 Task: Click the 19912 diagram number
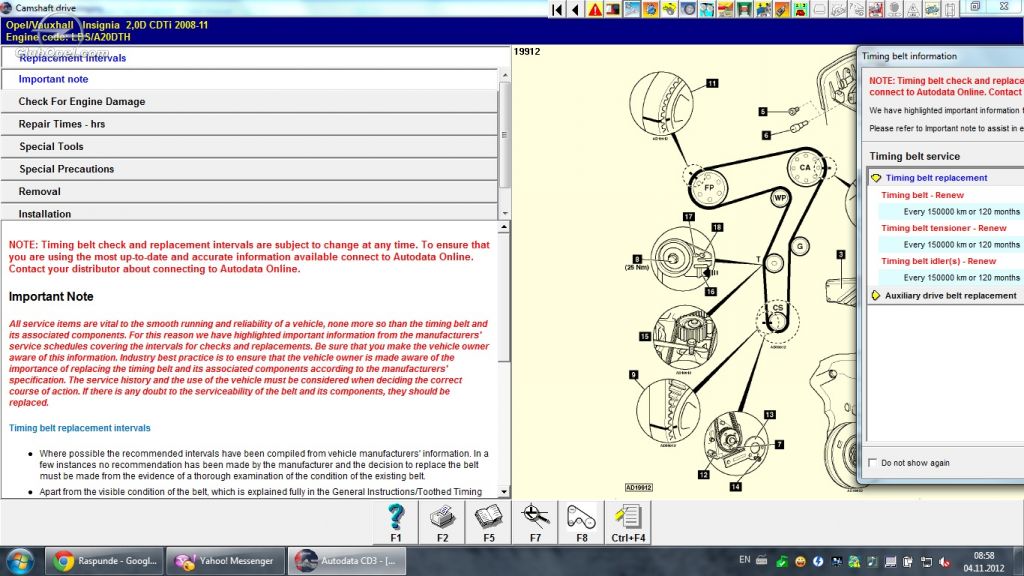click(527, 52)
